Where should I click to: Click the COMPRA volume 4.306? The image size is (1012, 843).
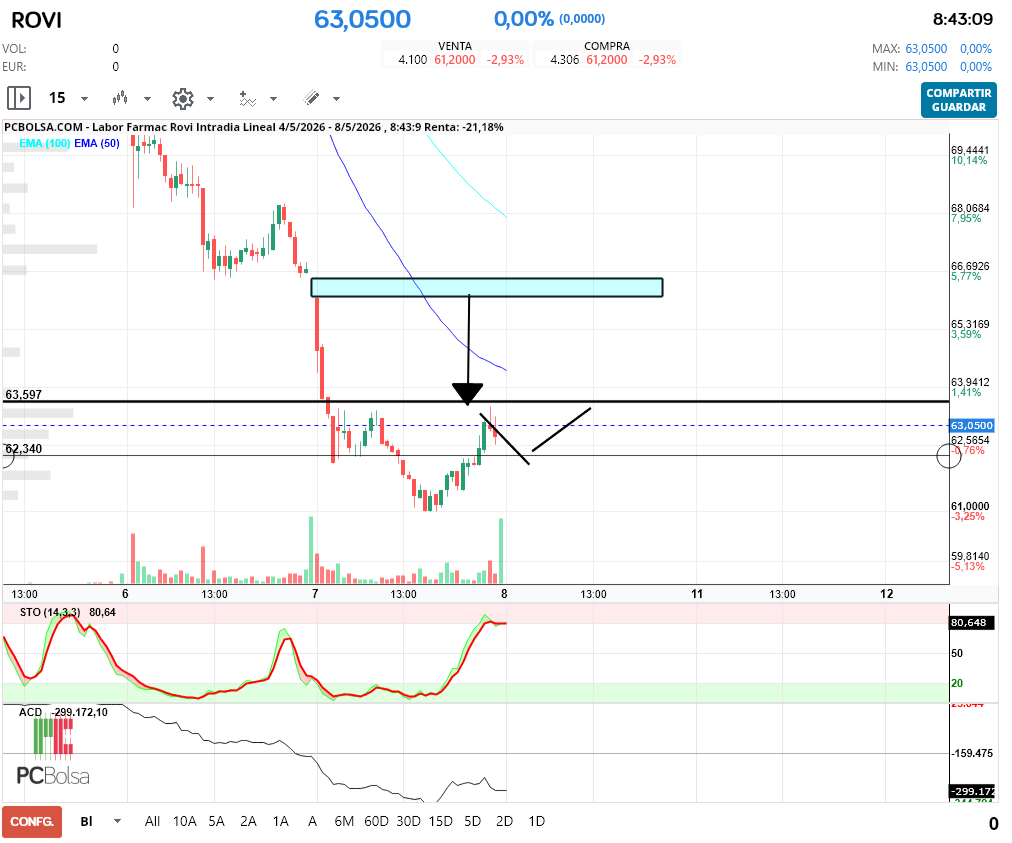pos(565,60)
